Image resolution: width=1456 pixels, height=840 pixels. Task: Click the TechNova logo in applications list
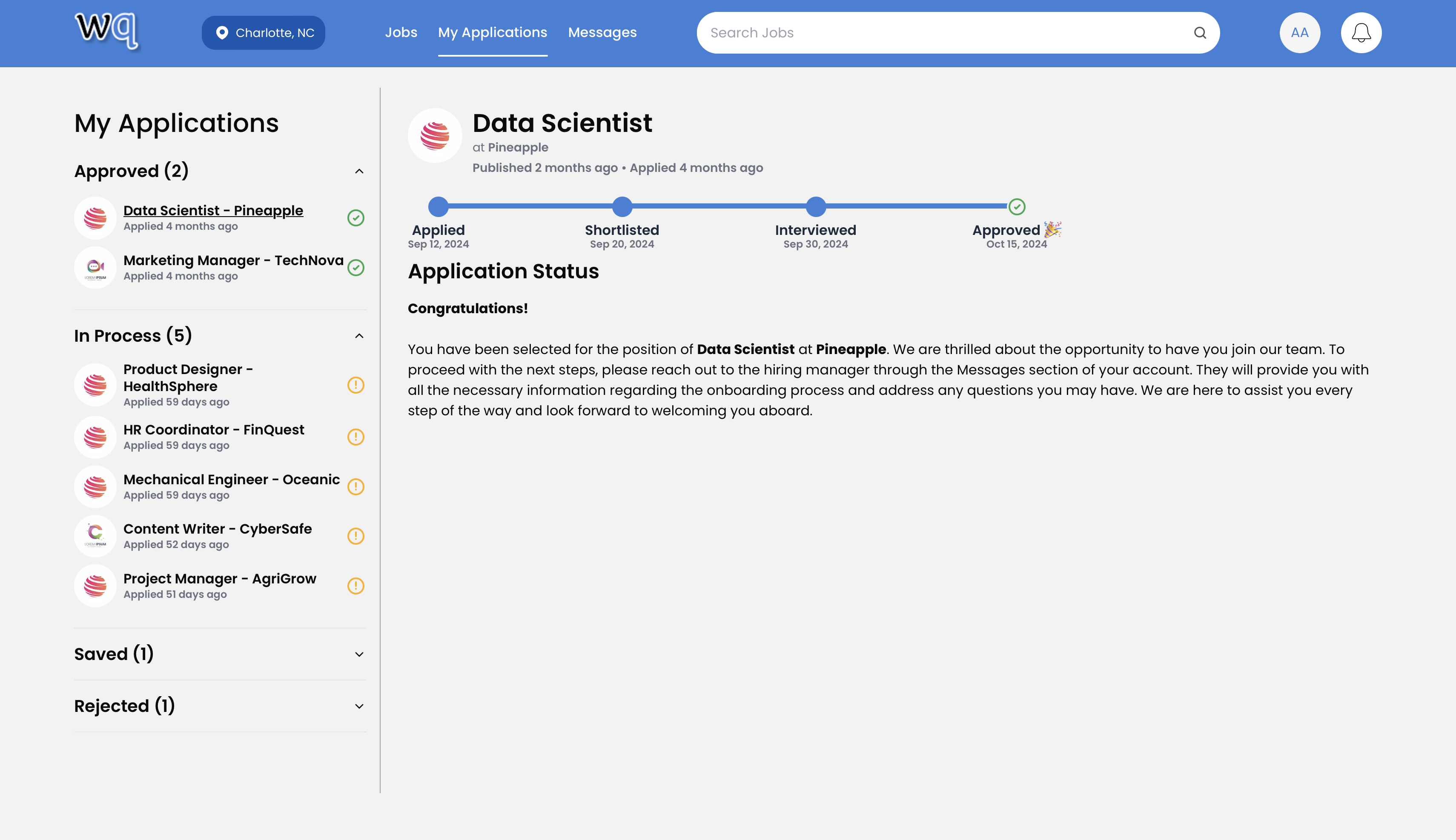[95, 268]
